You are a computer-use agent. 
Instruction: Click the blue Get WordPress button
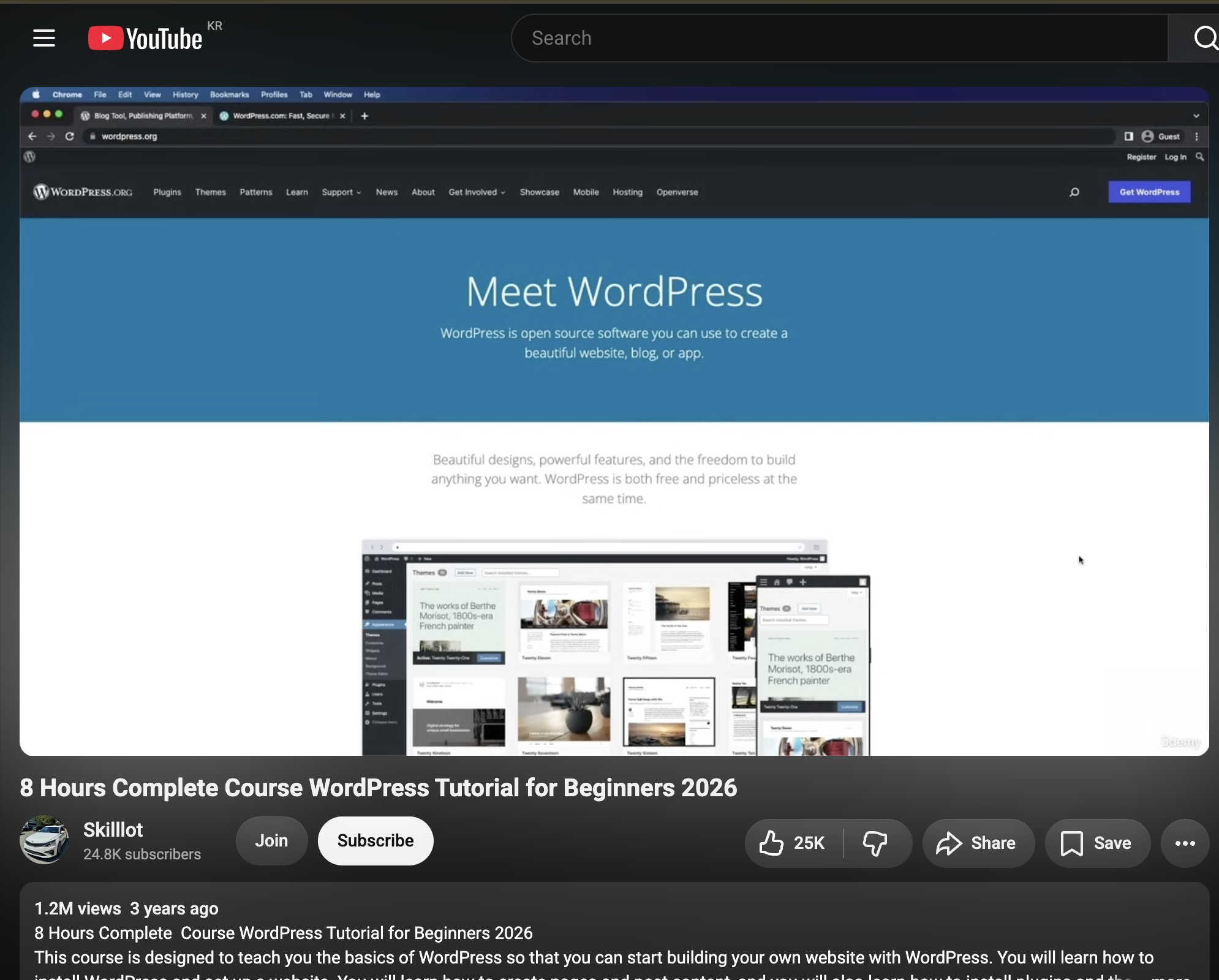coord(1149,192)
